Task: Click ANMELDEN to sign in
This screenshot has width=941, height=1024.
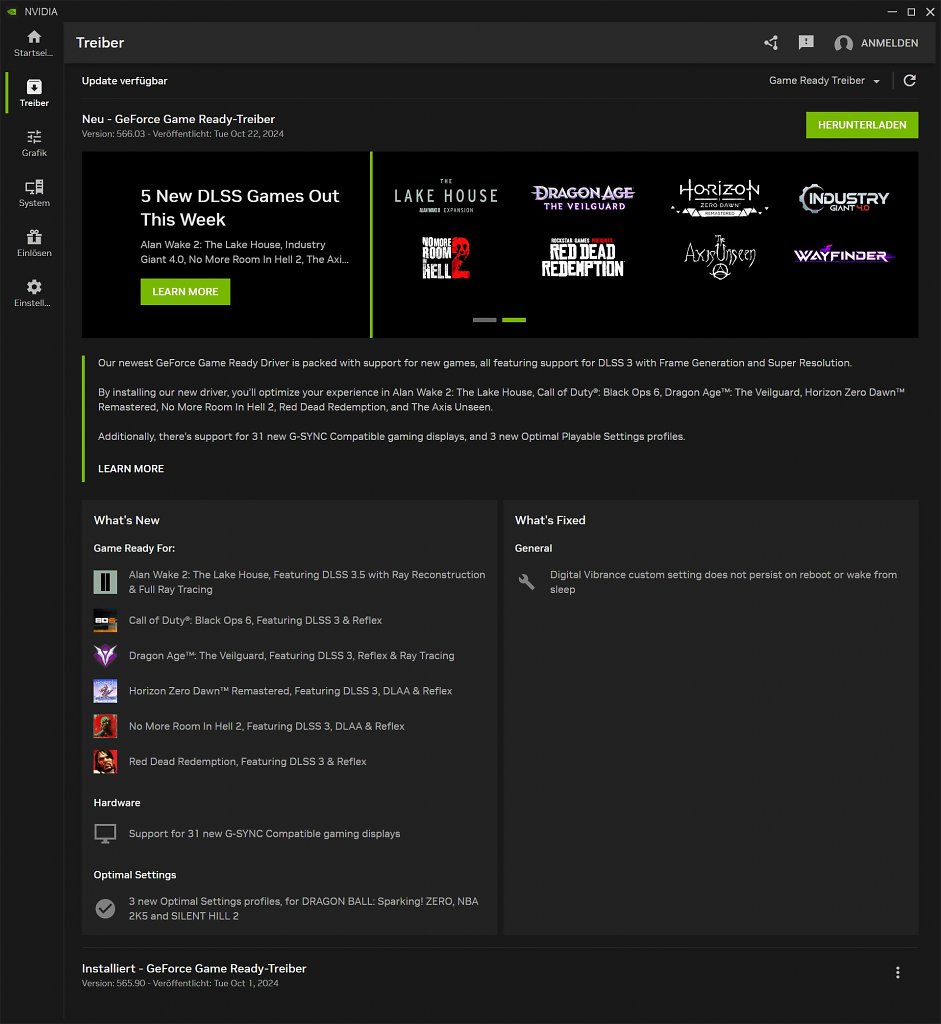Action: (x=889, y=43)
